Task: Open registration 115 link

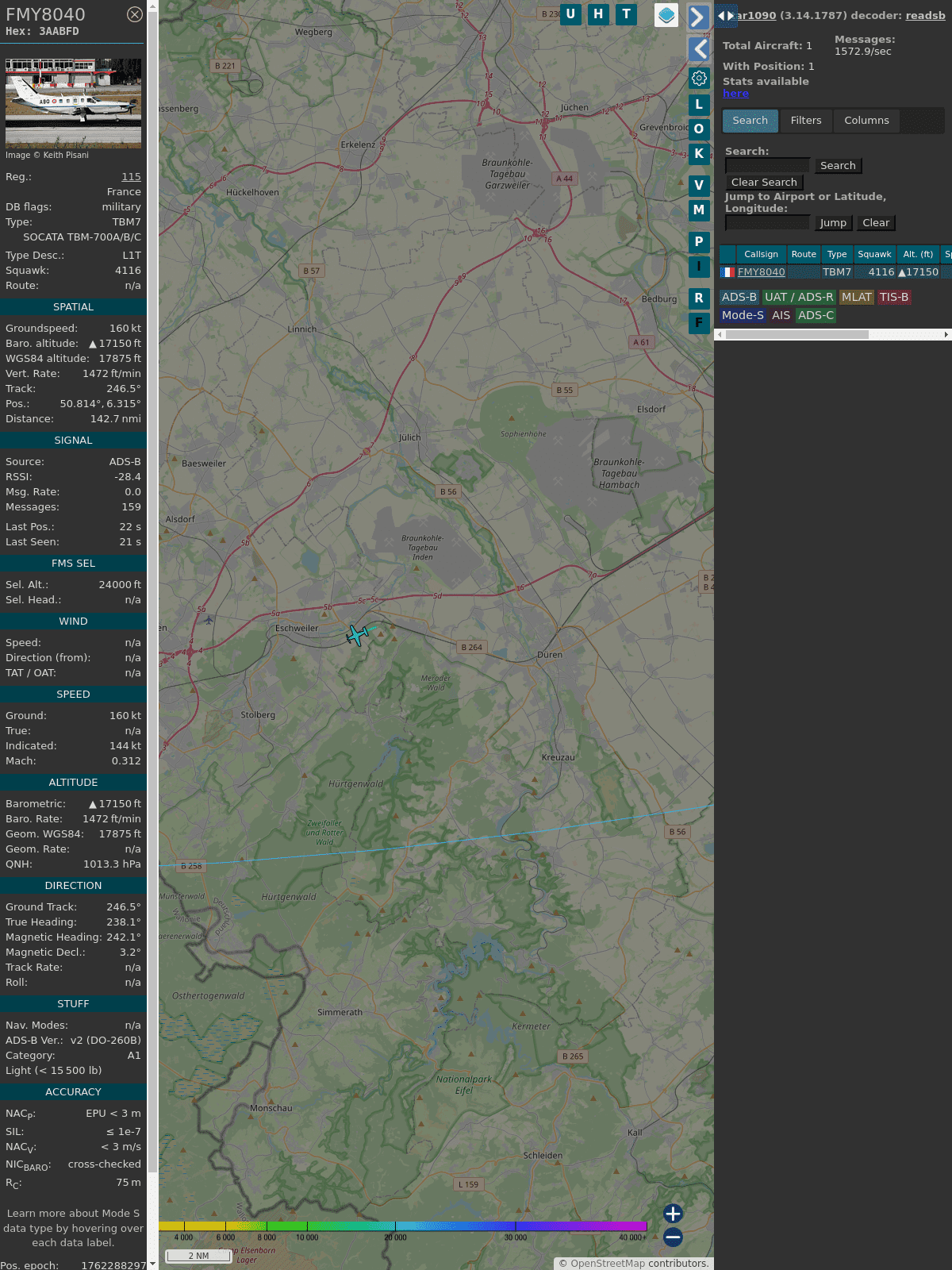Action: (x=131, y=177)
